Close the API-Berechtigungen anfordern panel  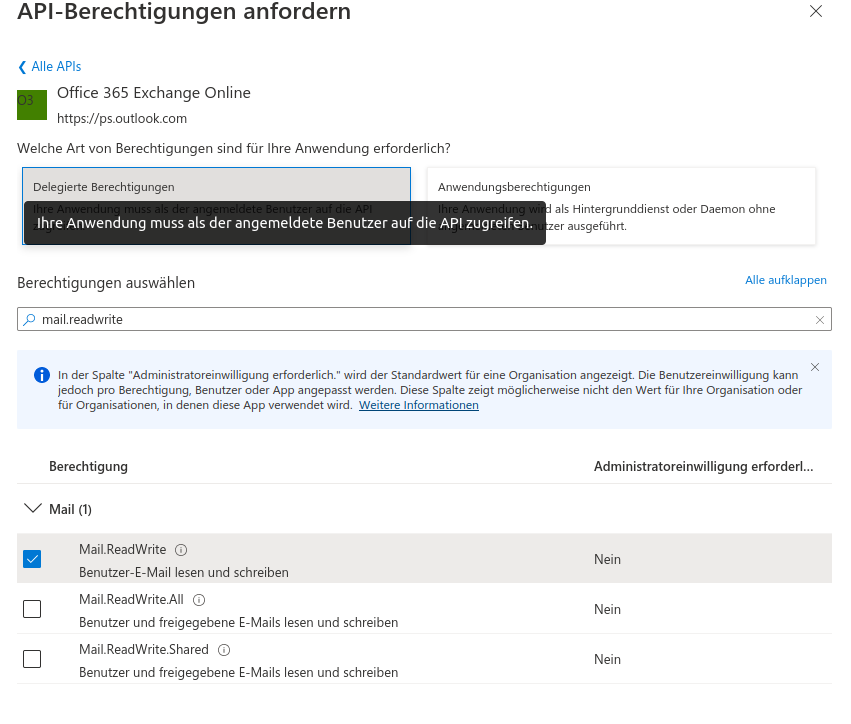pyautogui.click(x=816, y=11)
